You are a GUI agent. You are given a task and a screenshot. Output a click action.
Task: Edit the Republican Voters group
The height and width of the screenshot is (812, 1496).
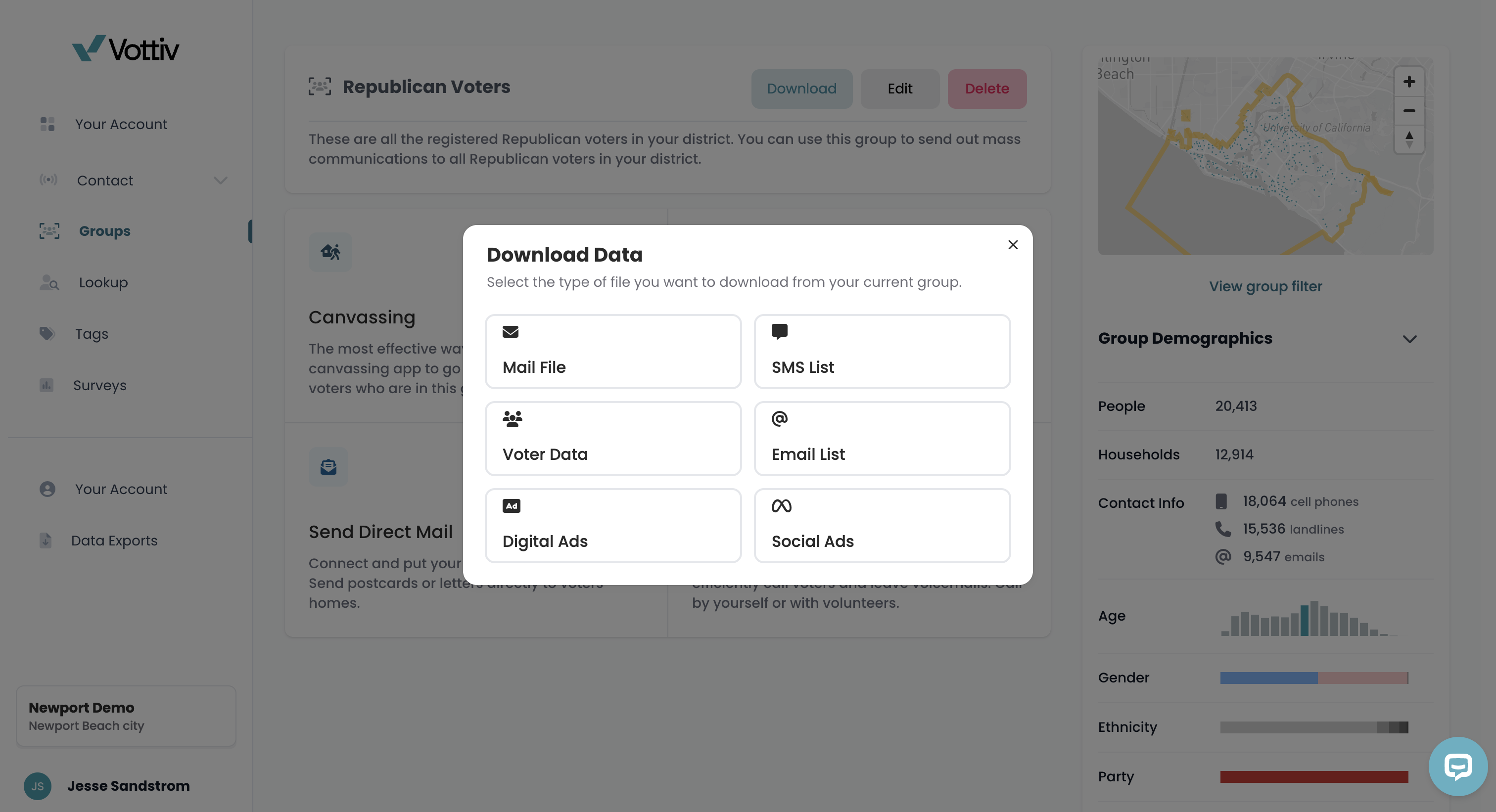(899, 89)
